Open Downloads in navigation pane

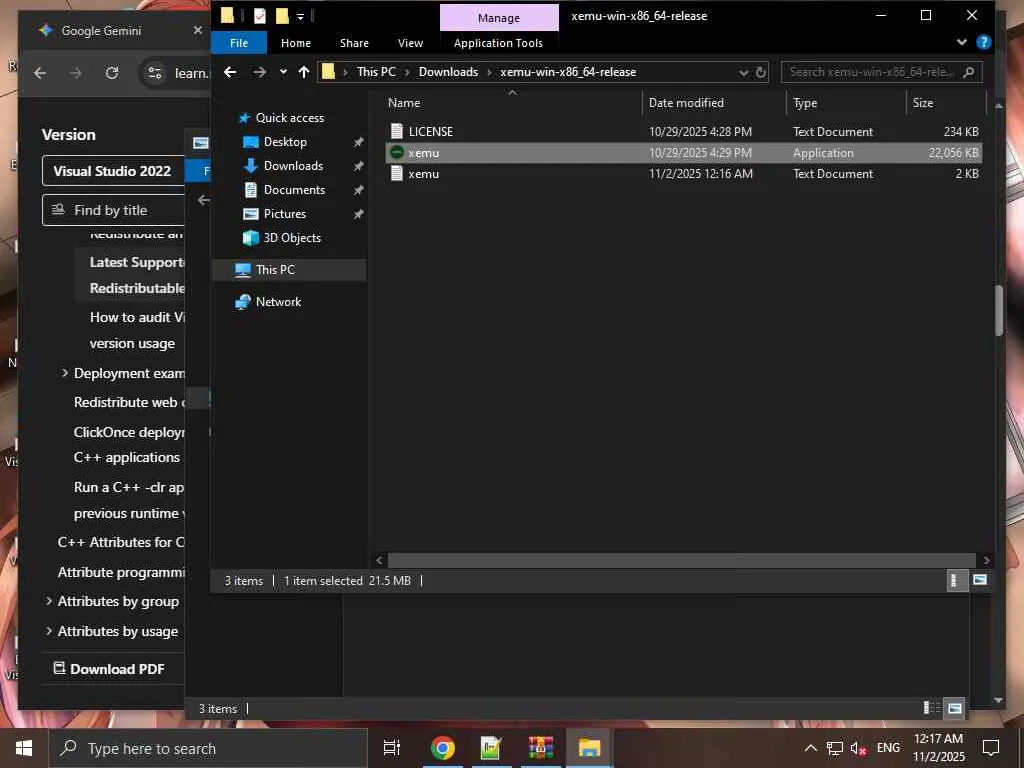293,166
